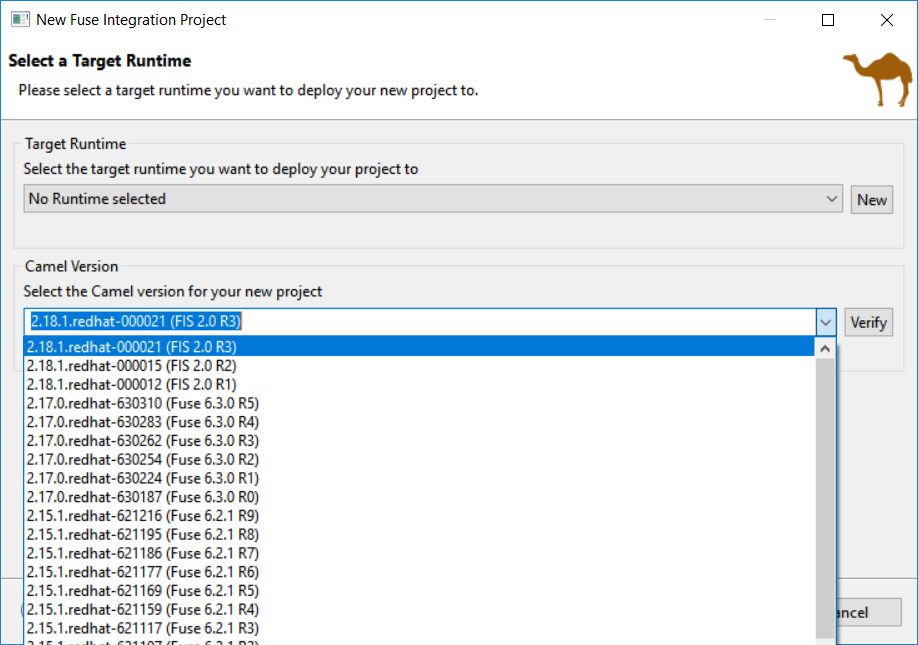Screen dimensions: 918x645
Task: Click the Verify button
Action: (x=867, y=322)
